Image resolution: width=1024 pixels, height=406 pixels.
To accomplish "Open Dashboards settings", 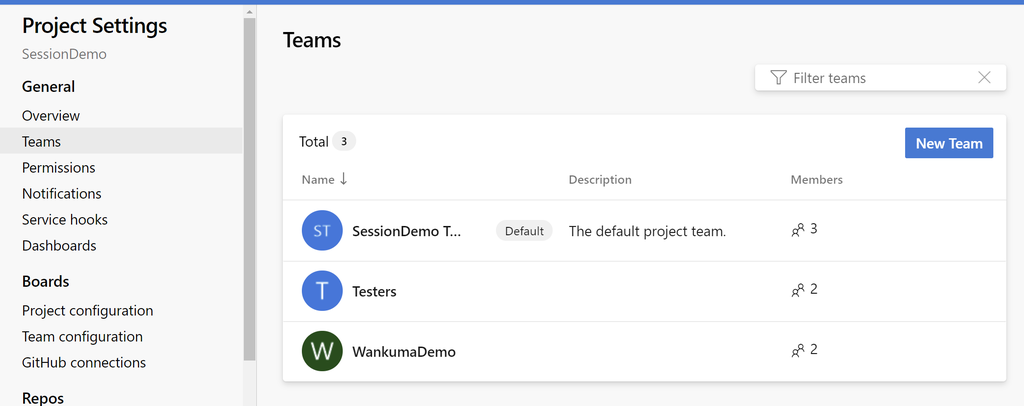I will 59,246.
